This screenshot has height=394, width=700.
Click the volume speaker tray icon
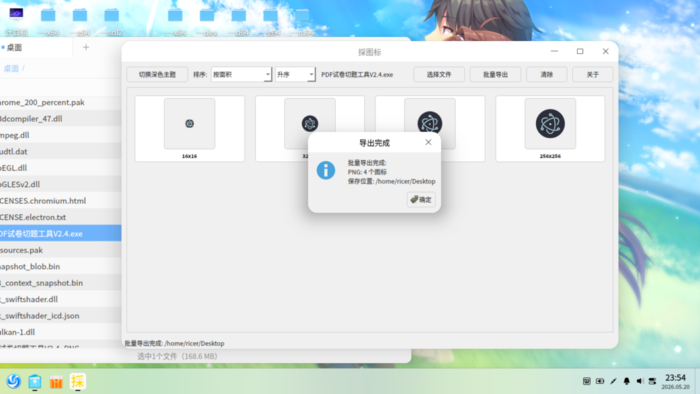click(640, 381)
